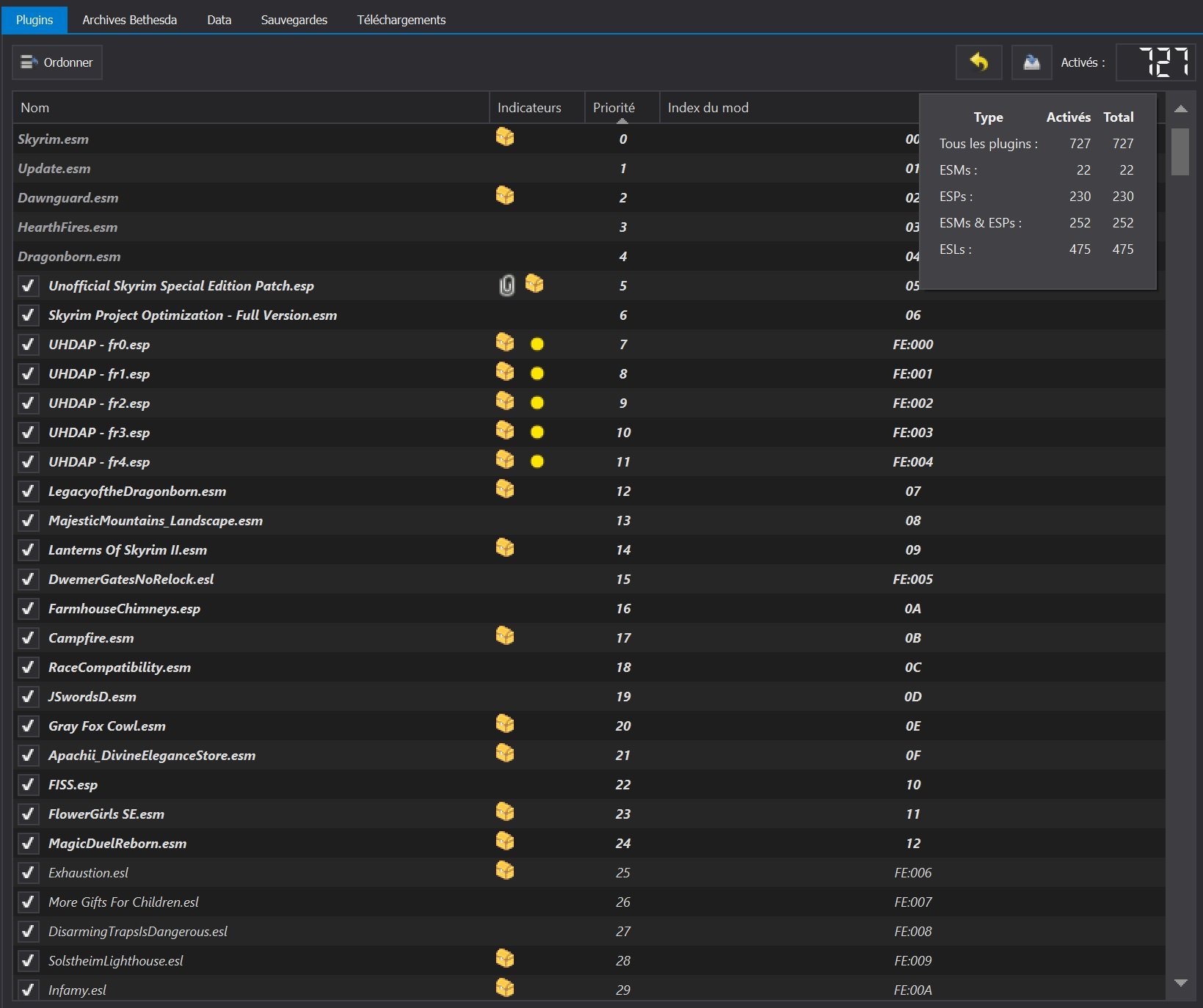Click the archive icon on Apachii_DivineEleganceStore.esm row
This screenshot has width=1203, height=1008.
tap(505, 753)
